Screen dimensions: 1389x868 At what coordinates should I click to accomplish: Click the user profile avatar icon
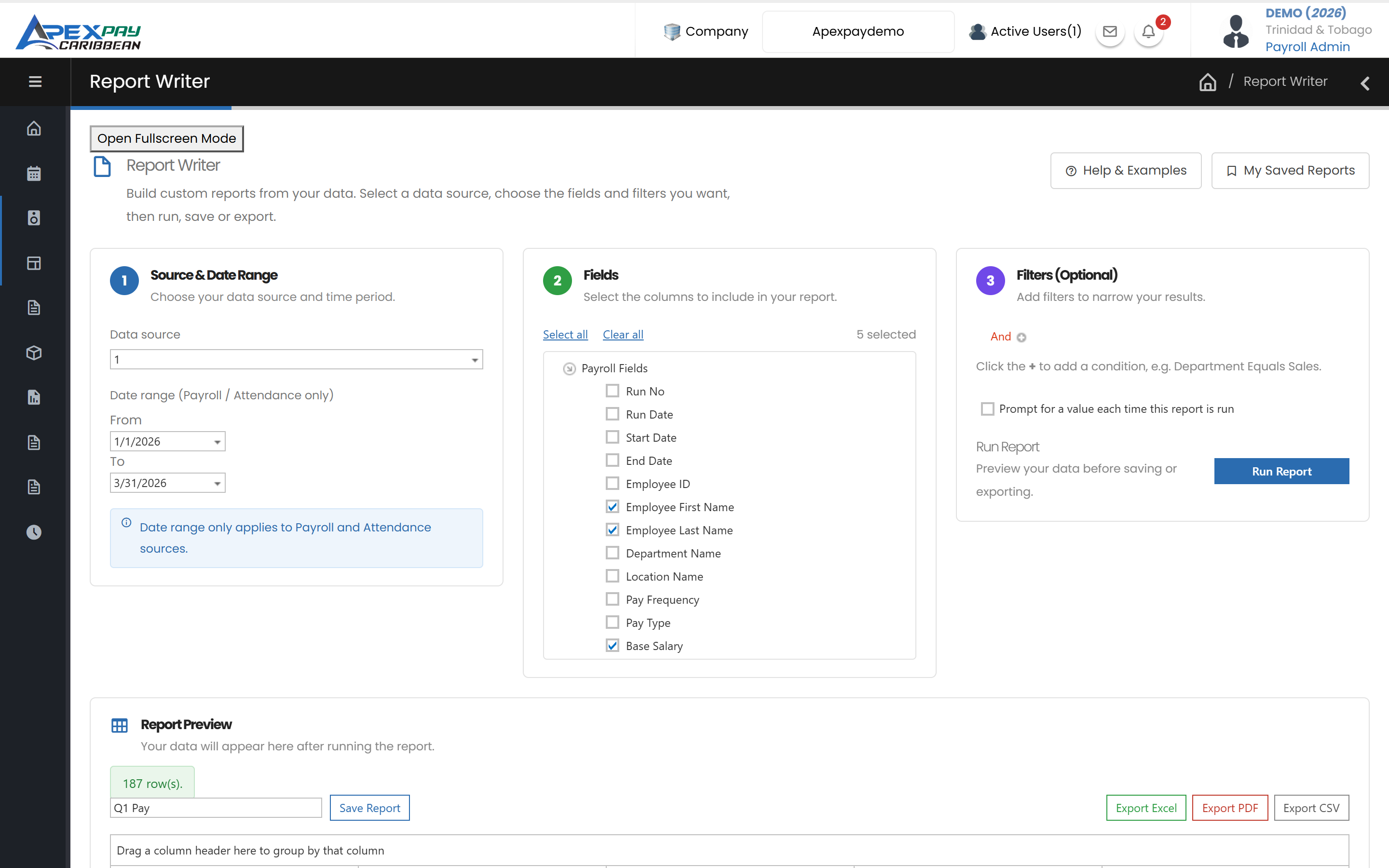pos(1236,31)
